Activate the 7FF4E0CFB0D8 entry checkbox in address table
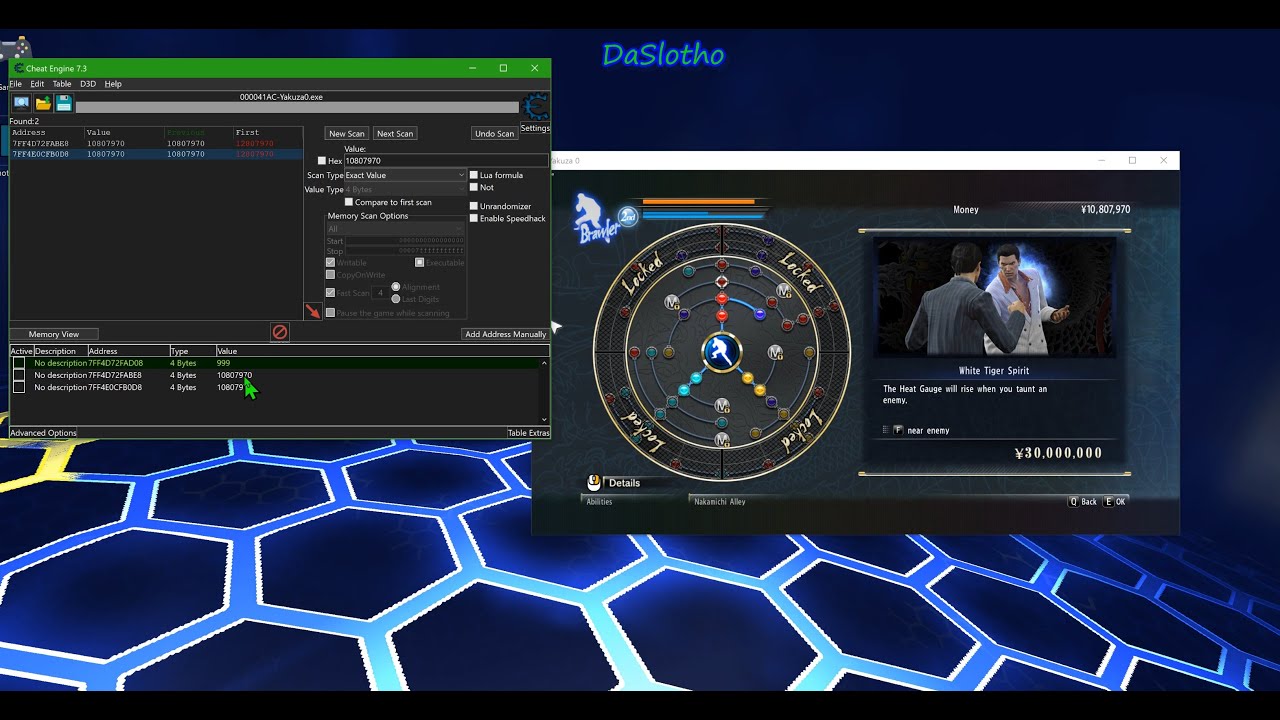This screenshot has width=1280, height=720. point(19,387)
